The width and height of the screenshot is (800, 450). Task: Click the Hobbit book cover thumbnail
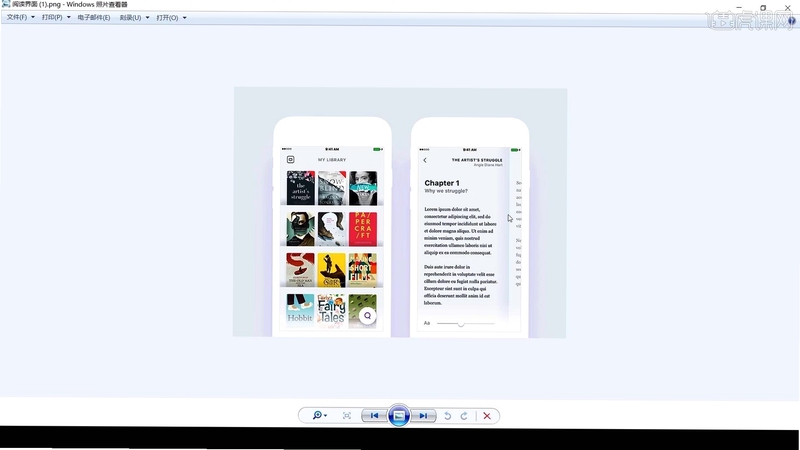coord(300,309)
